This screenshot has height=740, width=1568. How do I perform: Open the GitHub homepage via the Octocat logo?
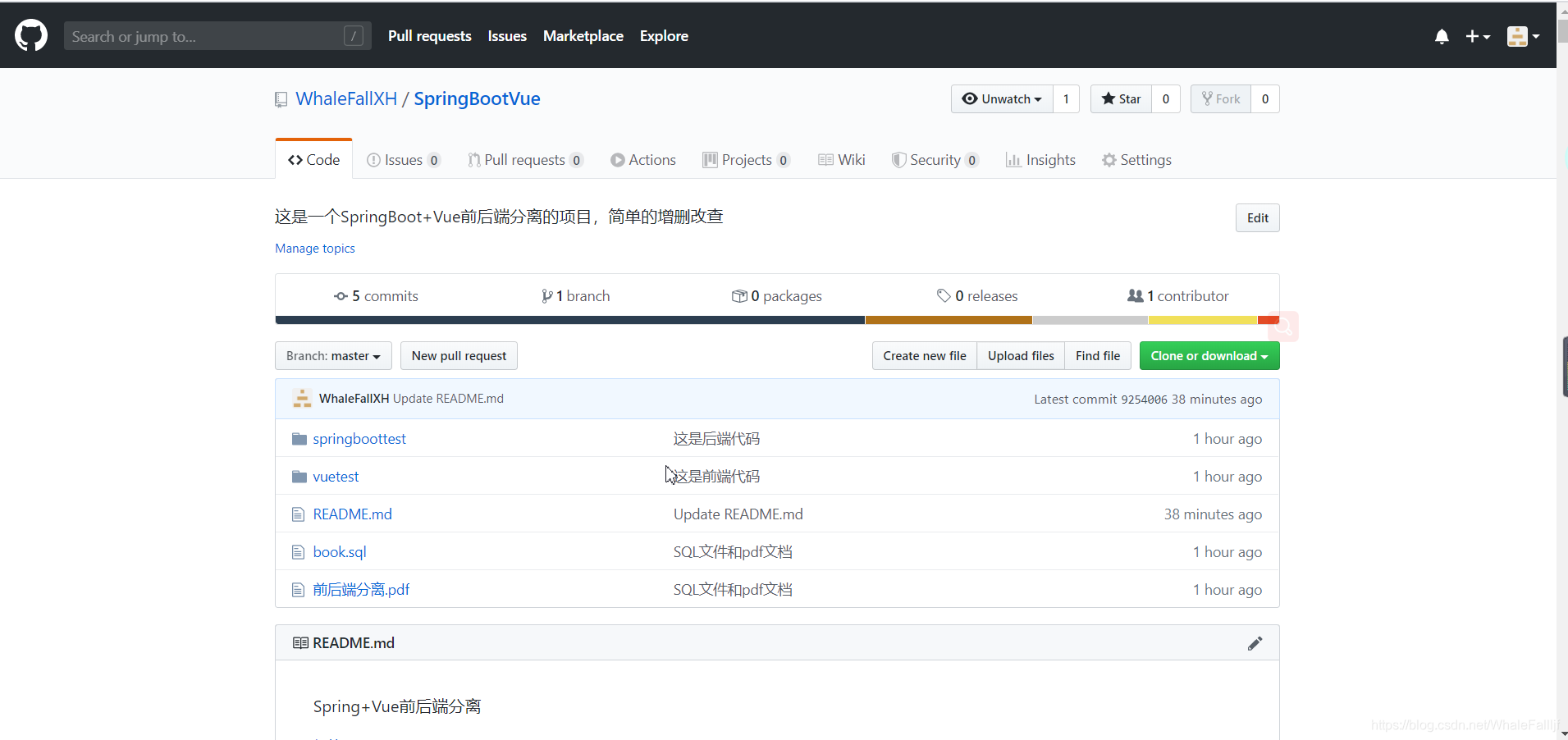click(x=31, y=36)
